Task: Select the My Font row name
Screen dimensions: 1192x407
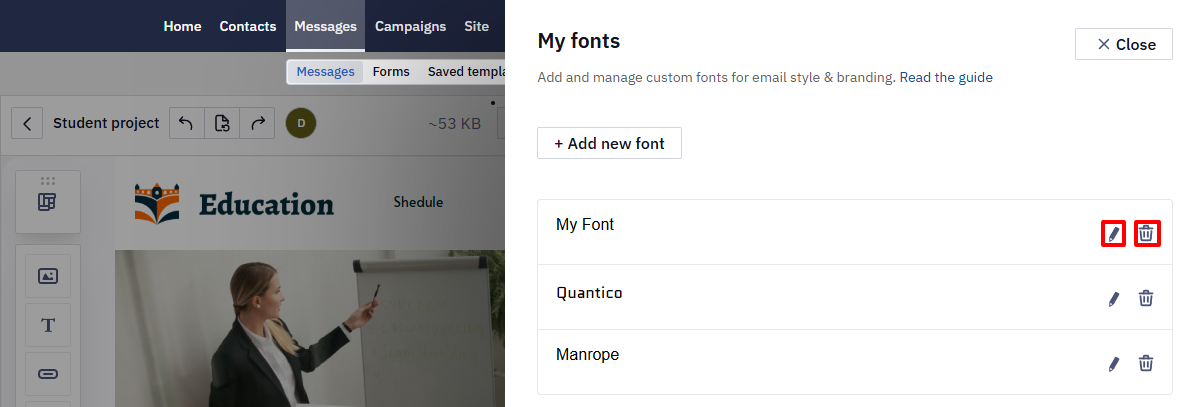Action: tap(585, 224)
